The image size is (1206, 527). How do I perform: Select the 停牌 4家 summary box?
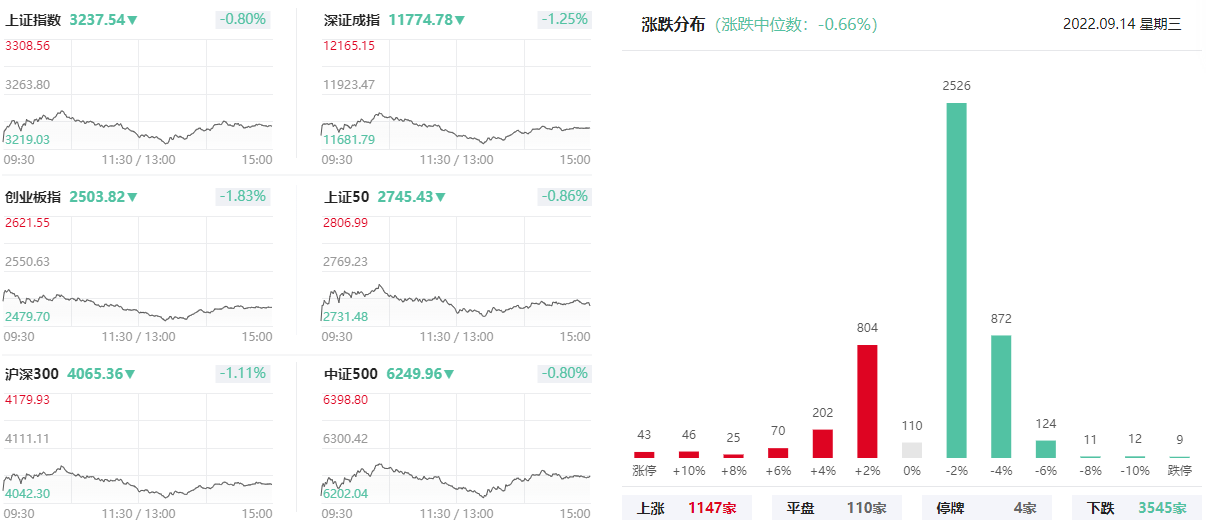[x=986, y=508]
